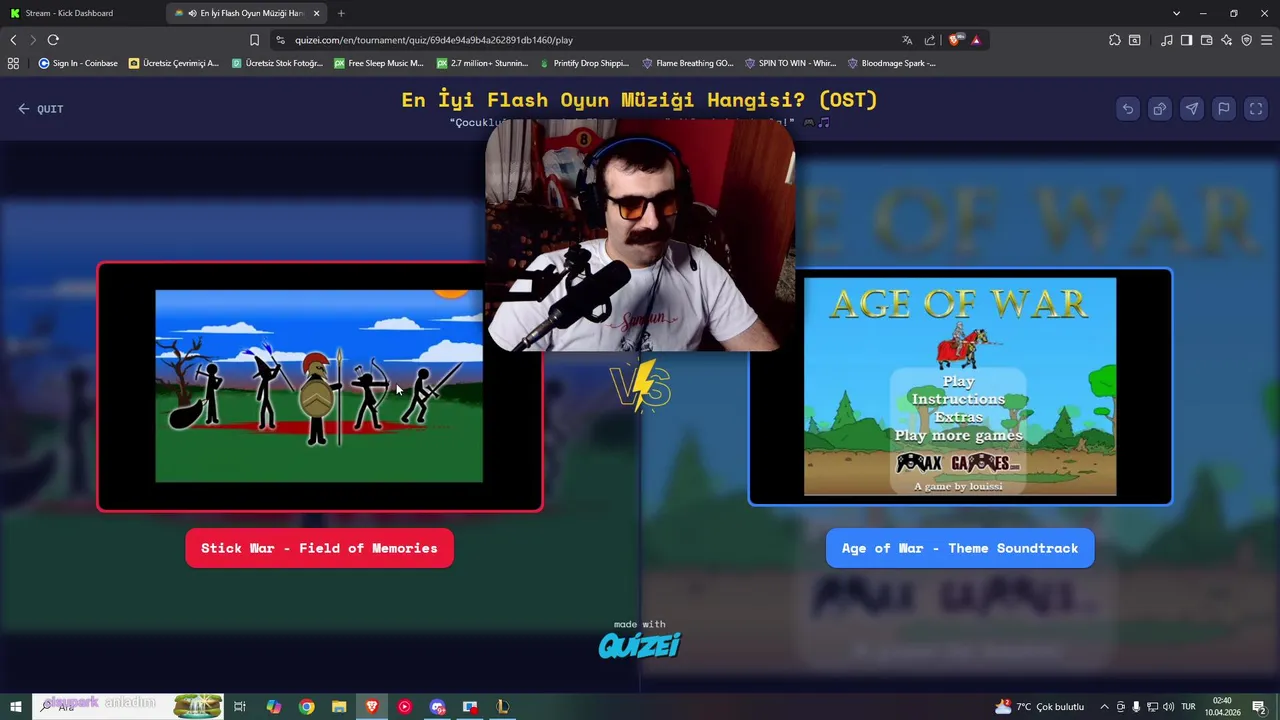
Task: Open the Ücretsiz Çevrimiçi bookmark
Action: 173,63
